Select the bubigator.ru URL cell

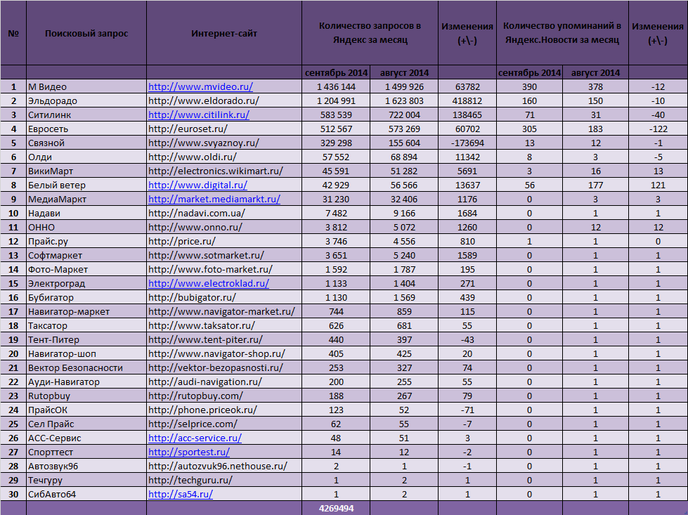(x=224, y=297)
